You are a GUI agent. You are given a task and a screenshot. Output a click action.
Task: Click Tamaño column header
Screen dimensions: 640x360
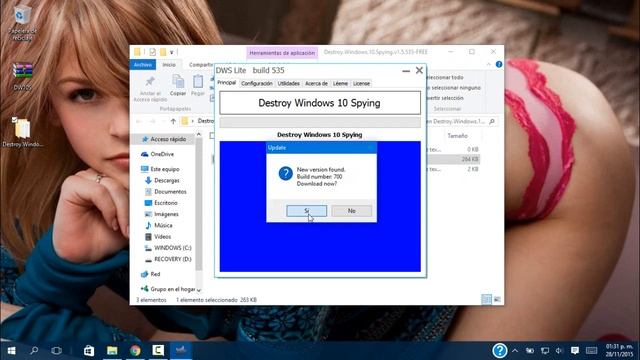[458, 136]
